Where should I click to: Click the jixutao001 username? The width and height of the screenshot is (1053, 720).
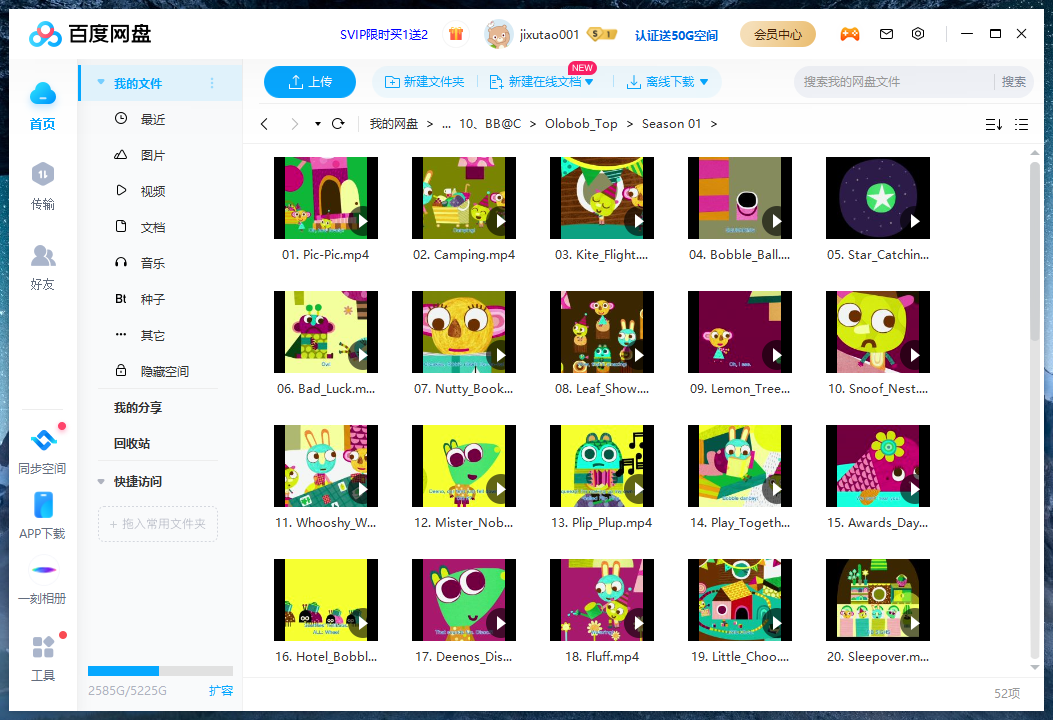point(549,34)
